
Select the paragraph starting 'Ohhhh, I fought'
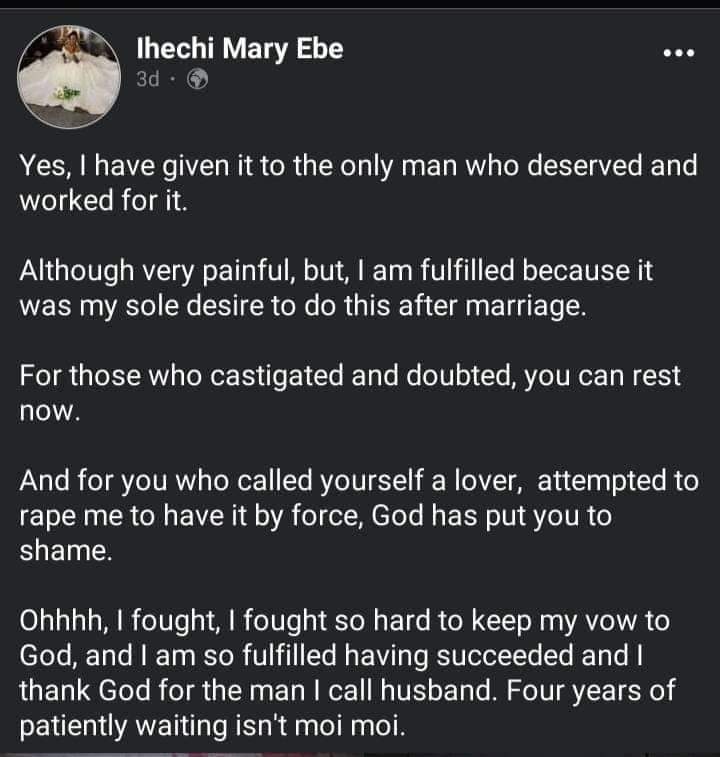coord(347,673)
